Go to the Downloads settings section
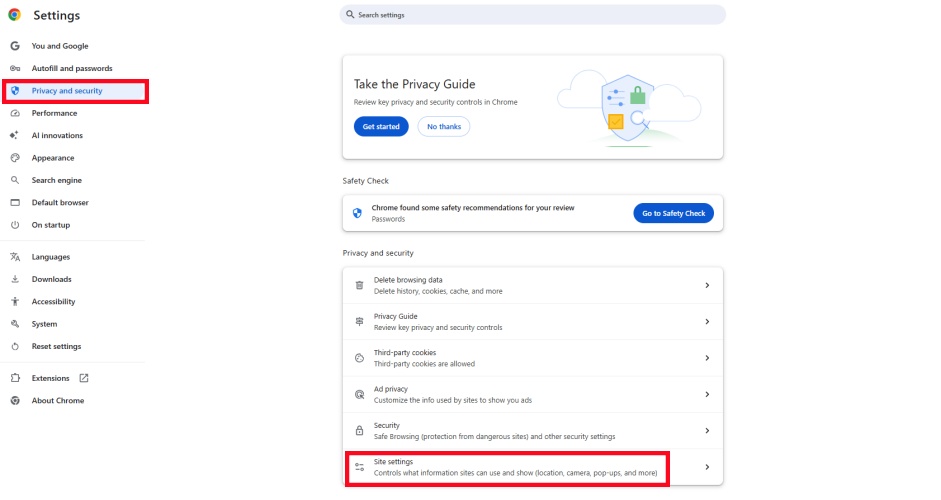 pos(52,279)
